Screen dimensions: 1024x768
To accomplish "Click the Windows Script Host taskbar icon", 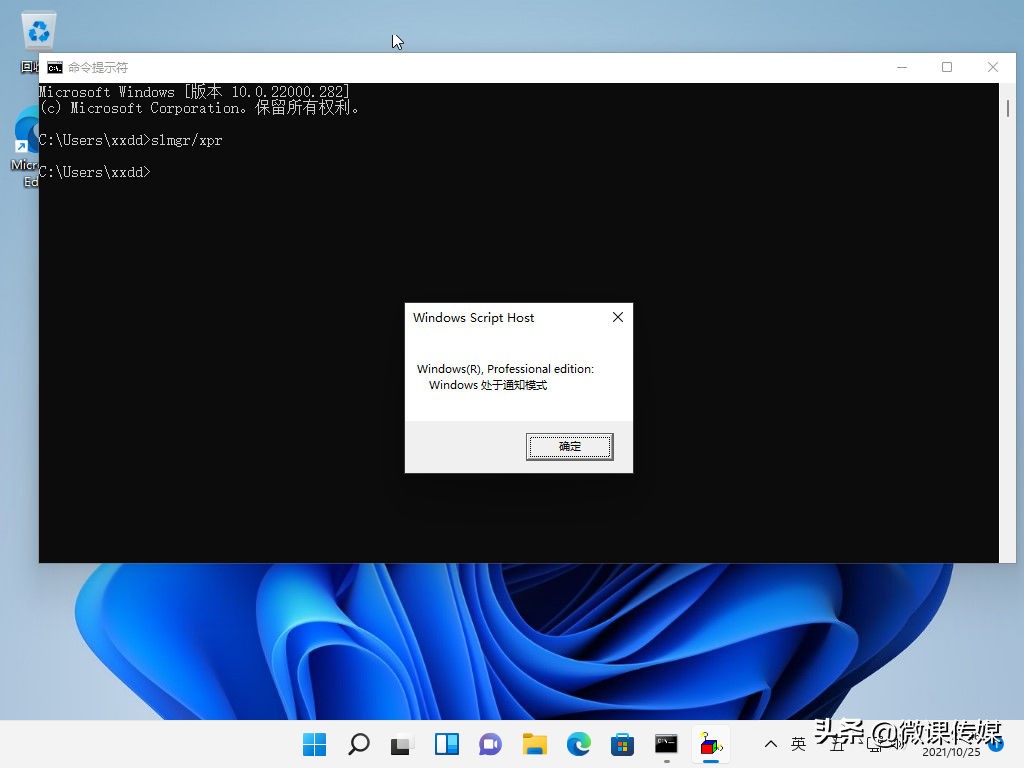I will pos(711,744).
